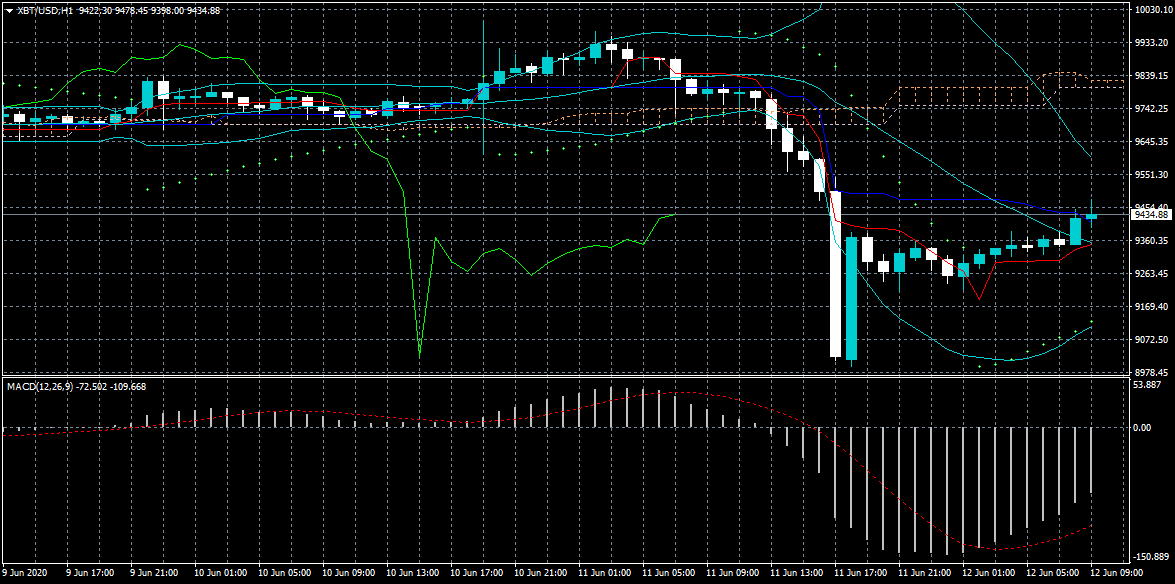Click the latest candle at the right edge
Image resolution: width=1175 pixels, height=584 pixels.
click(x=1091, y=216)
